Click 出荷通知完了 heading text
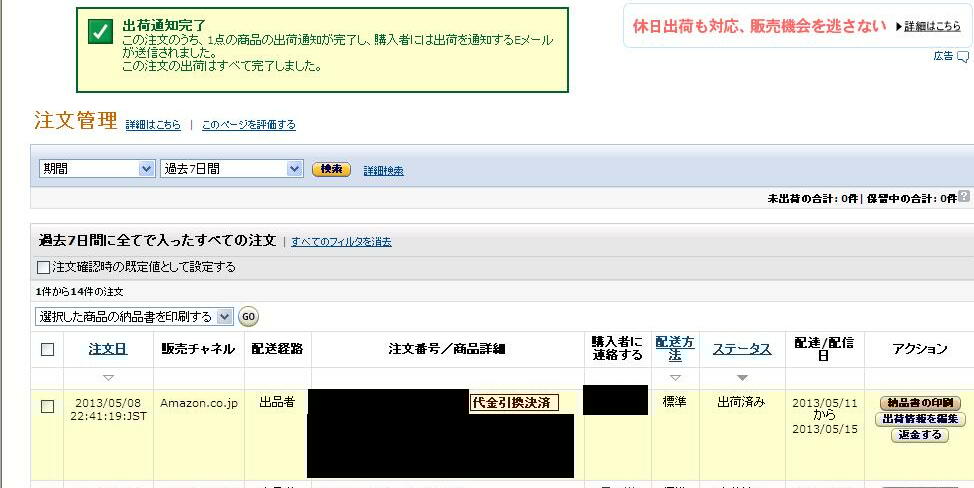The image size is (974, 488). (164, 25)
